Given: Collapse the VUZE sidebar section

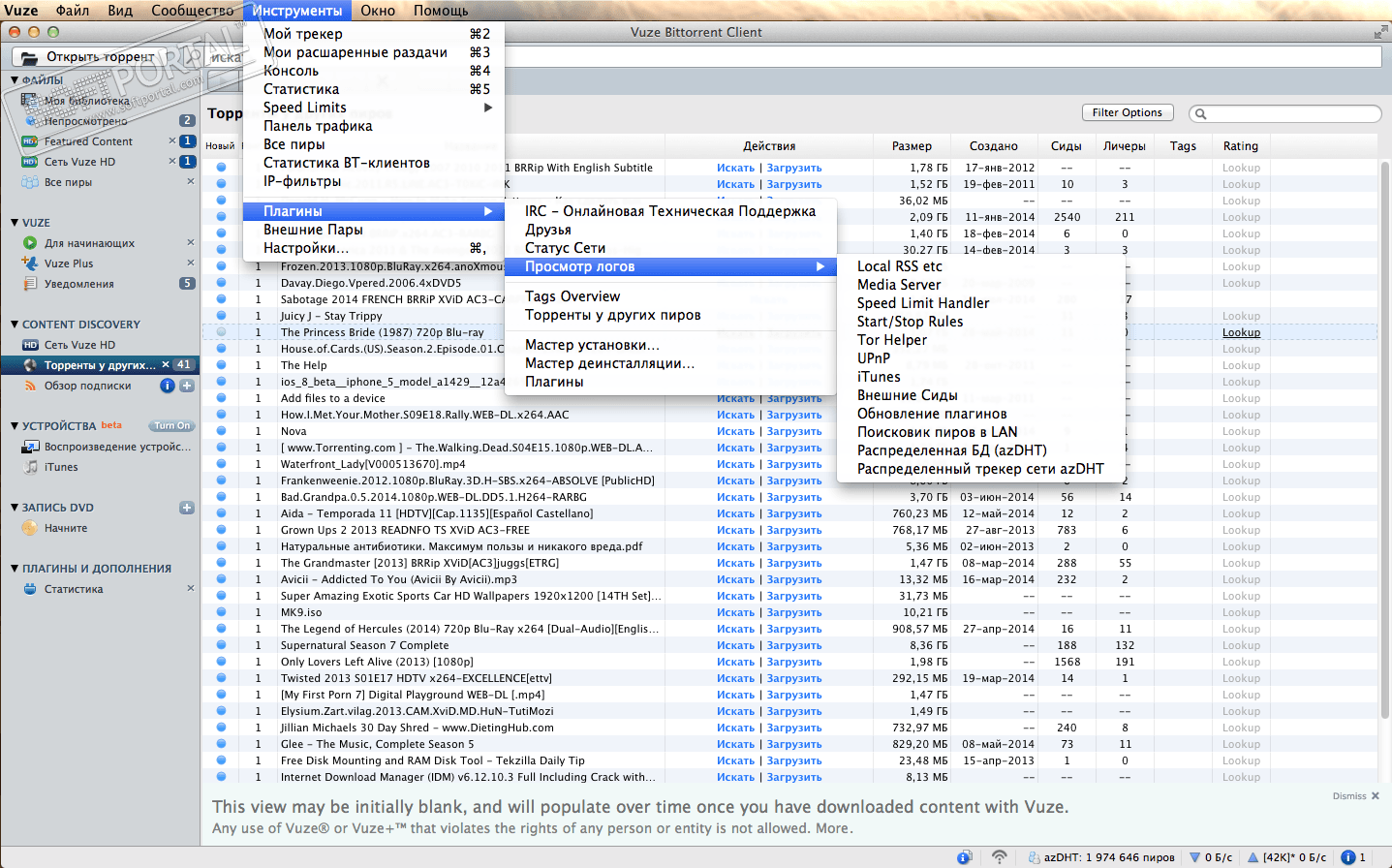Looking at the screenshot, I should (x=15, y=223).
